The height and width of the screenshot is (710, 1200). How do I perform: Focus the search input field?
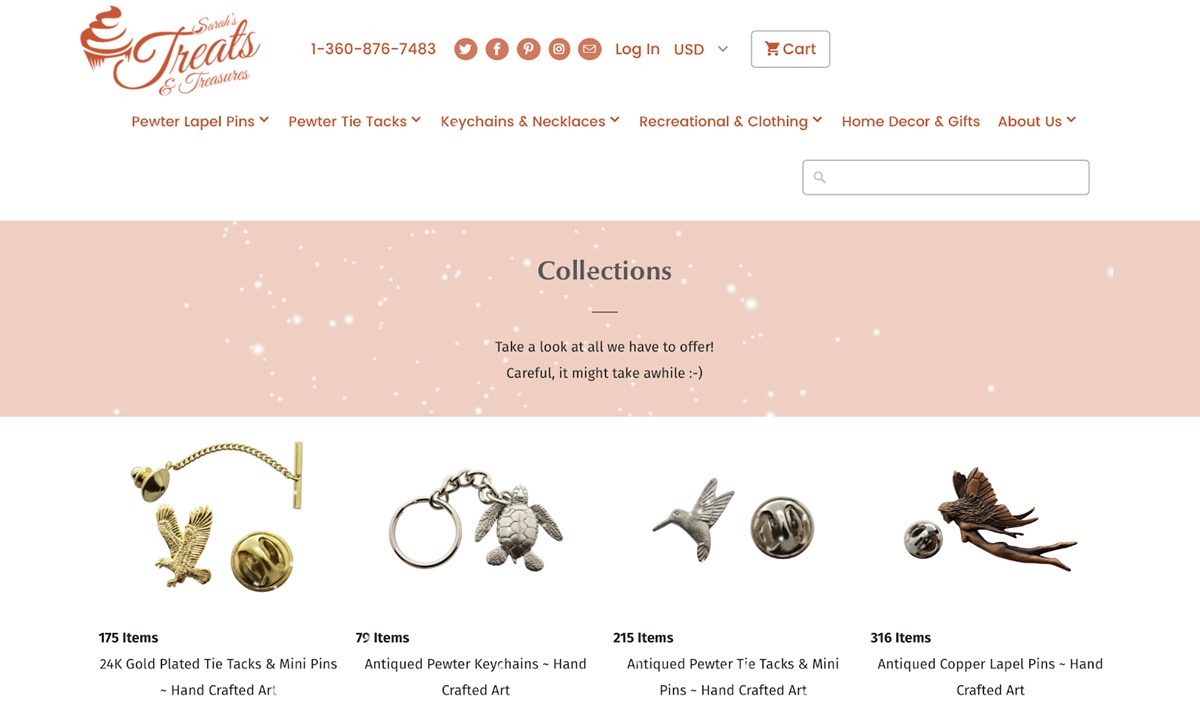[945, 178]
